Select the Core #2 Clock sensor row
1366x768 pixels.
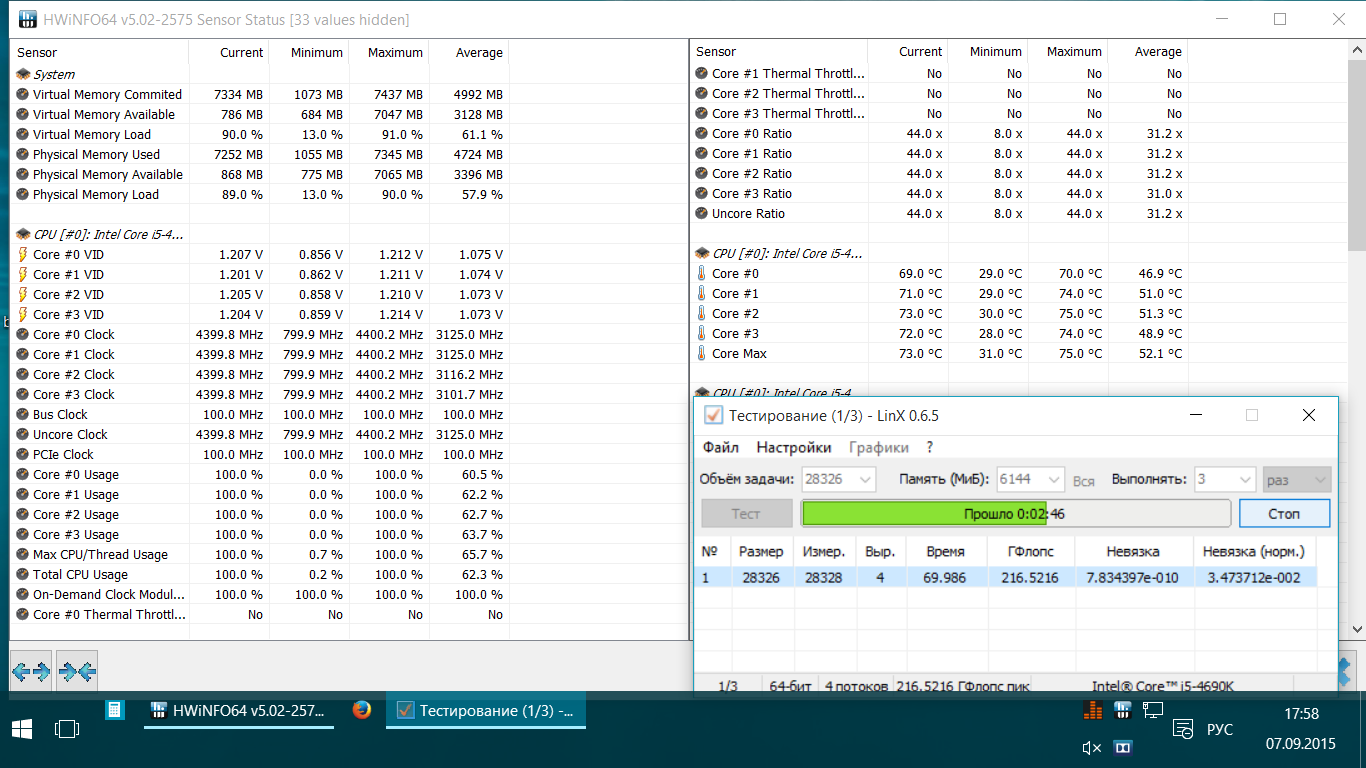tap(260, 374)
